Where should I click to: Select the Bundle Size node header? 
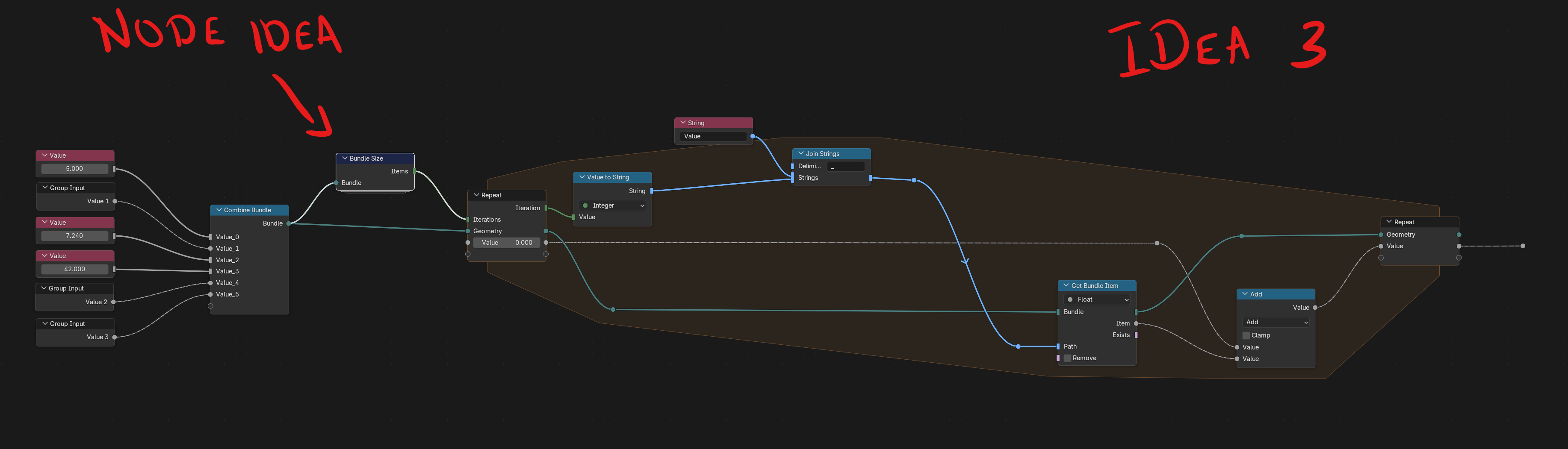tap(375, 158)
